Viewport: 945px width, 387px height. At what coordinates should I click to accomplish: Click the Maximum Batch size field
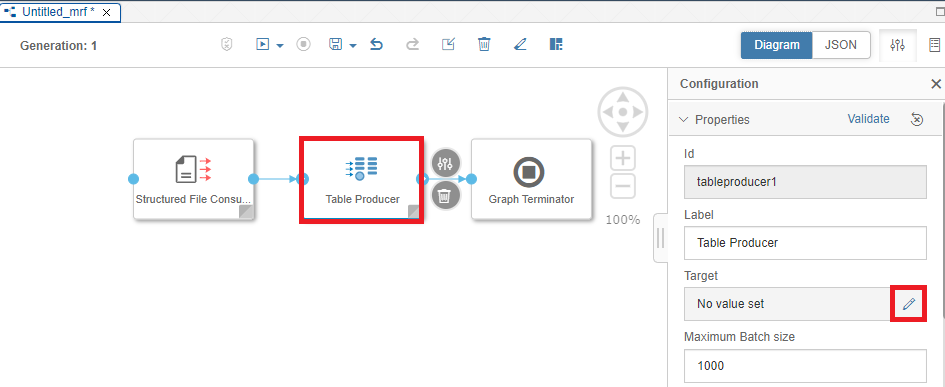[x=805, y=365]
